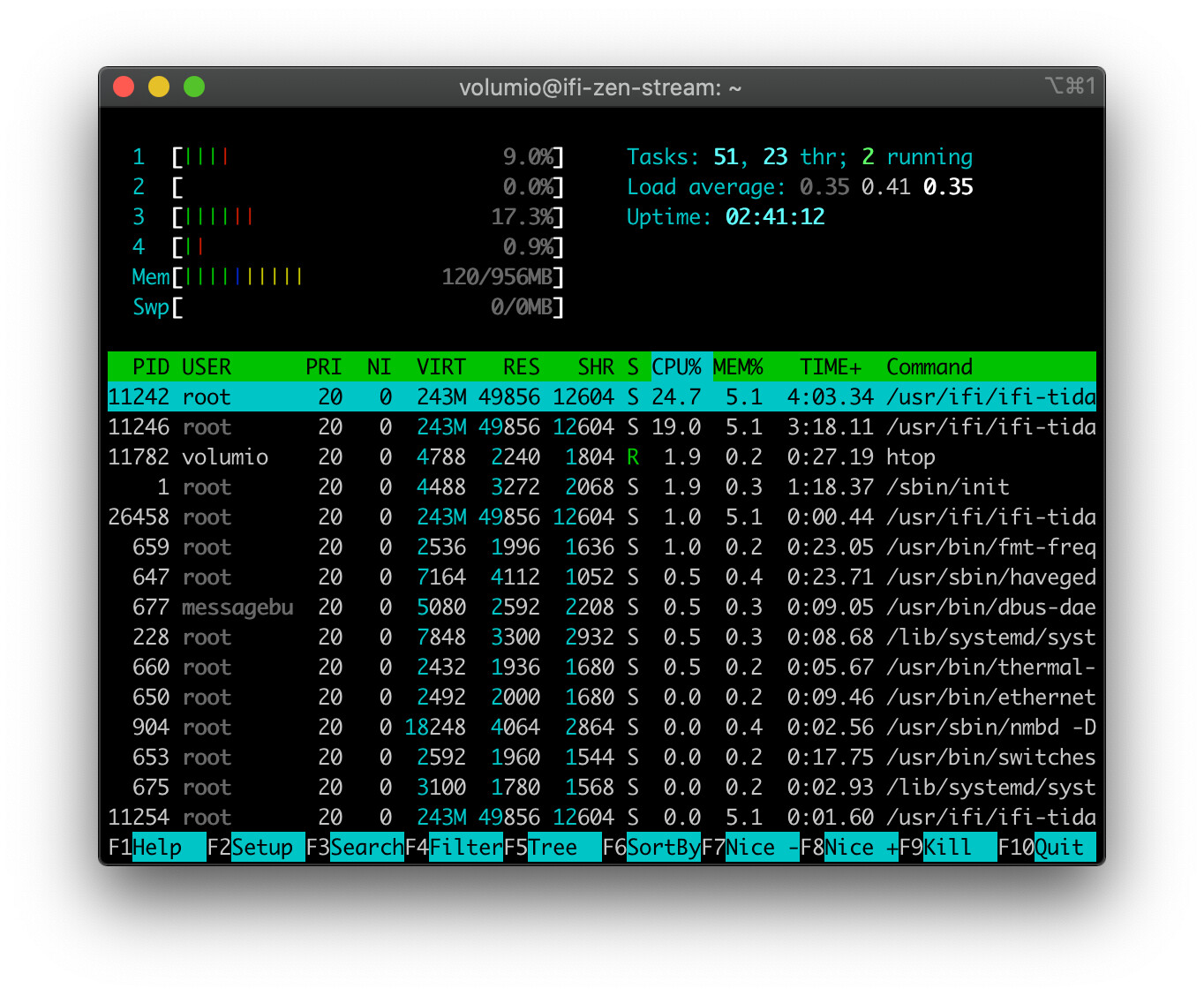Switch to F5 Tree view
Image resolution: width=1204 pixels, height=996 pixels.
click(553, 848)
